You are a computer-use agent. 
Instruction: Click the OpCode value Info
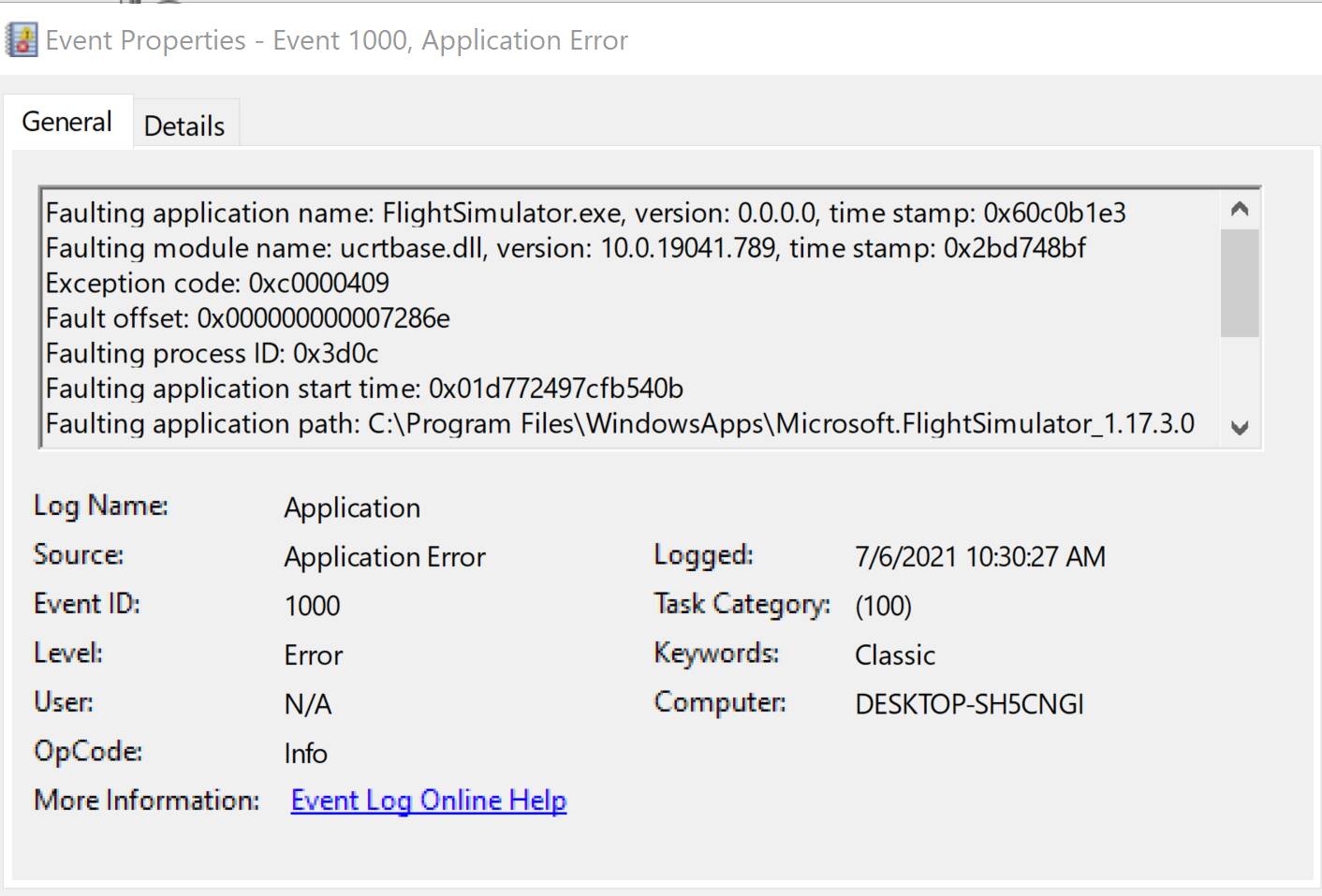click(x=306, y=754)
